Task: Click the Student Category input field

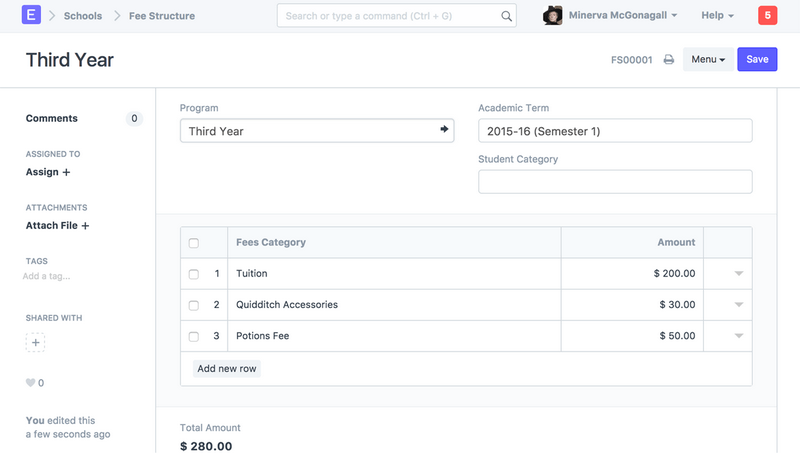Action: click(x=615, y=182)
